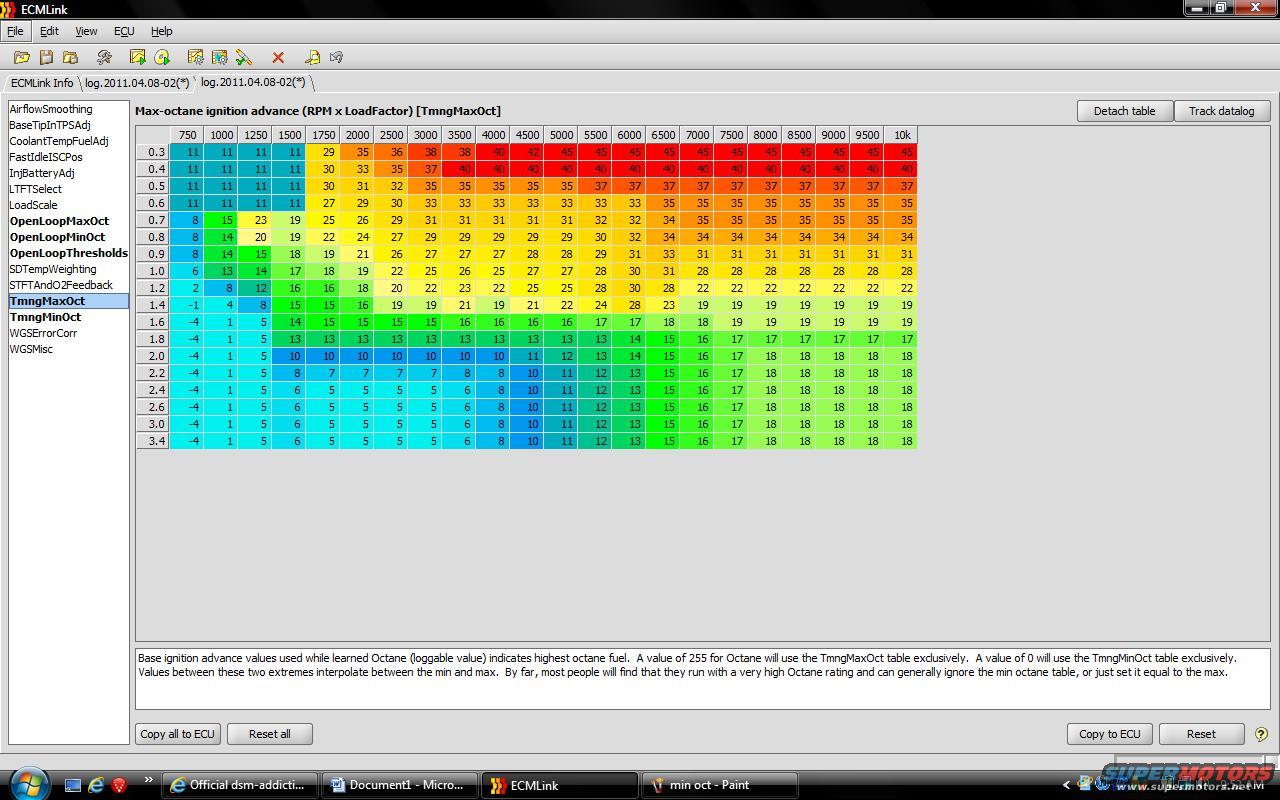Show hidden system tray icons arrow
Viewport: 1280px width, 800px height.
[1066, 785]
